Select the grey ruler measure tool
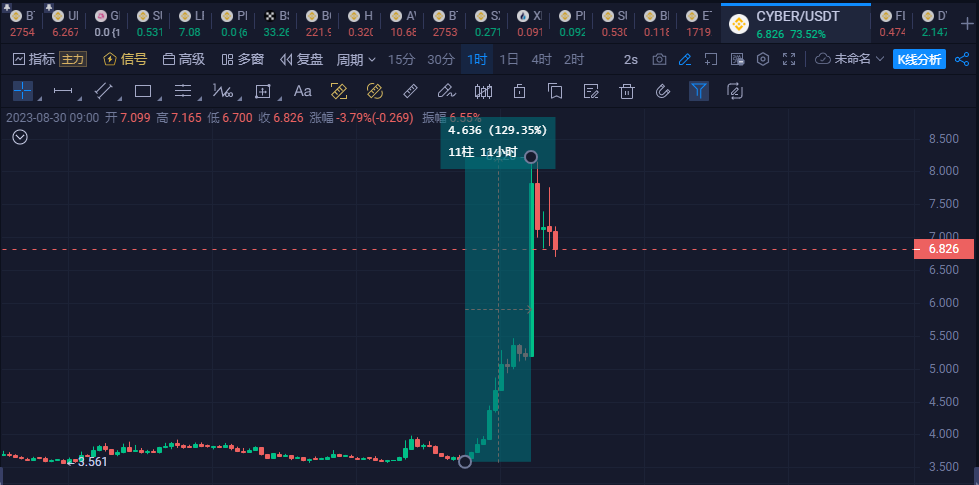This screenshot has height=485, width=979. pos(410,91)
